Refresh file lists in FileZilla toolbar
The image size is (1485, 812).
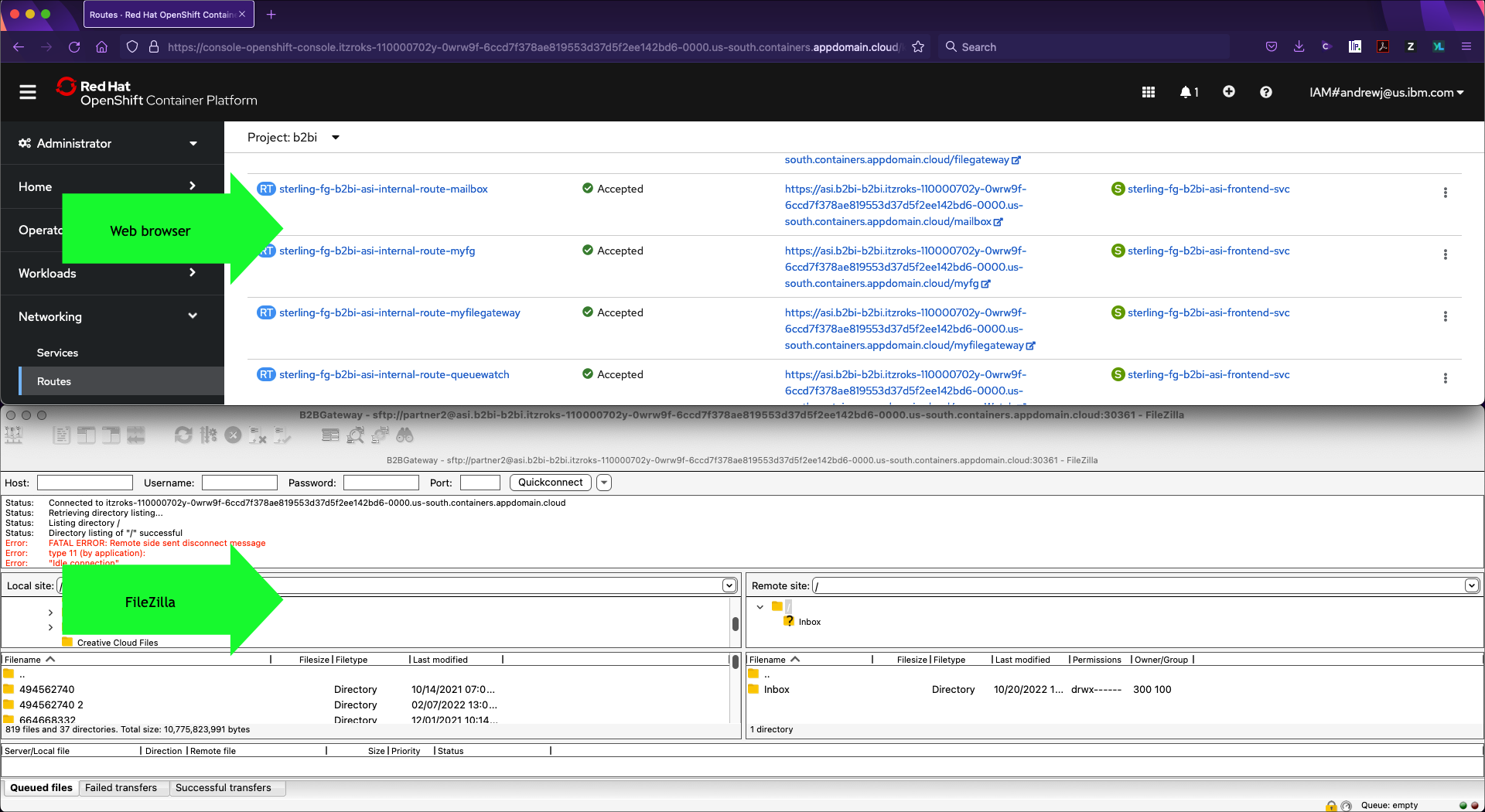(183, 435)
